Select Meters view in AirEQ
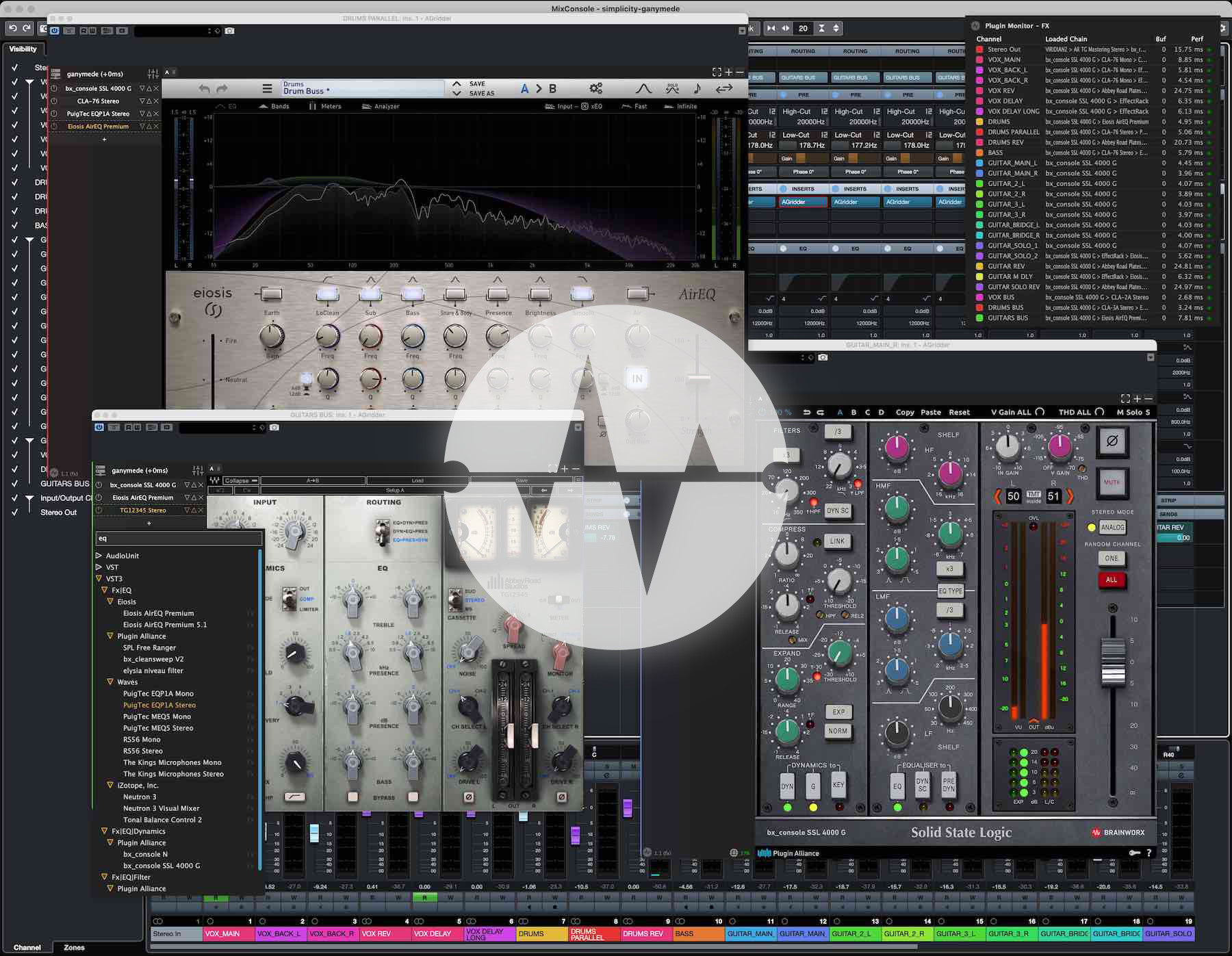This screenshot has height=956, width=1232. (324, 106)
